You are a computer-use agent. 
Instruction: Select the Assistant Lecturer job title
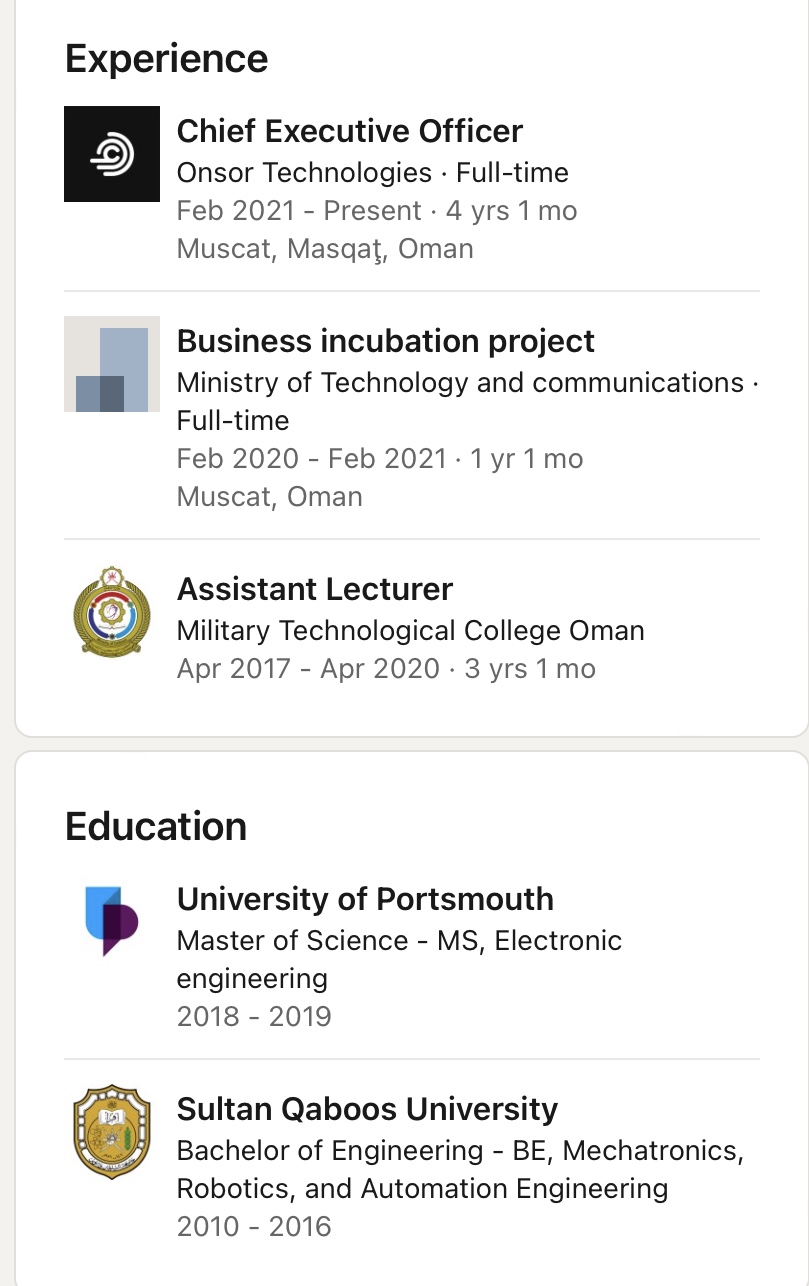(x=314, y=589)
